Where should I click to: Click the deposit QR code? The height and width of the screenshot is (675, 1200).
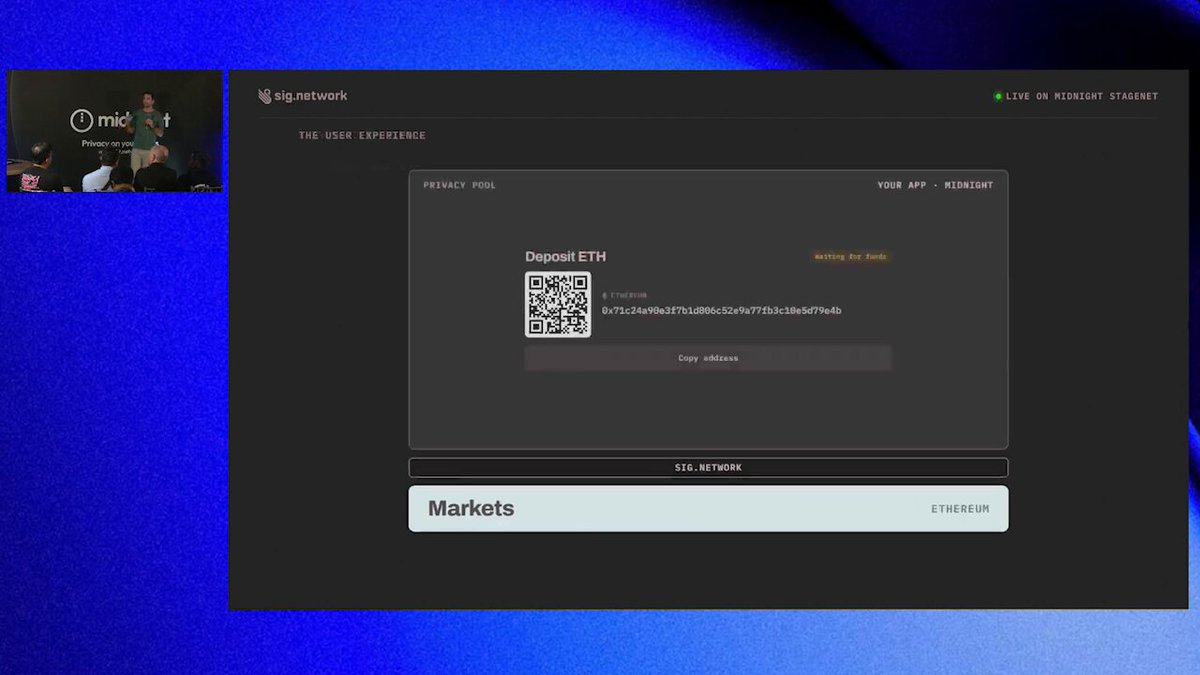tap(558, 304)
